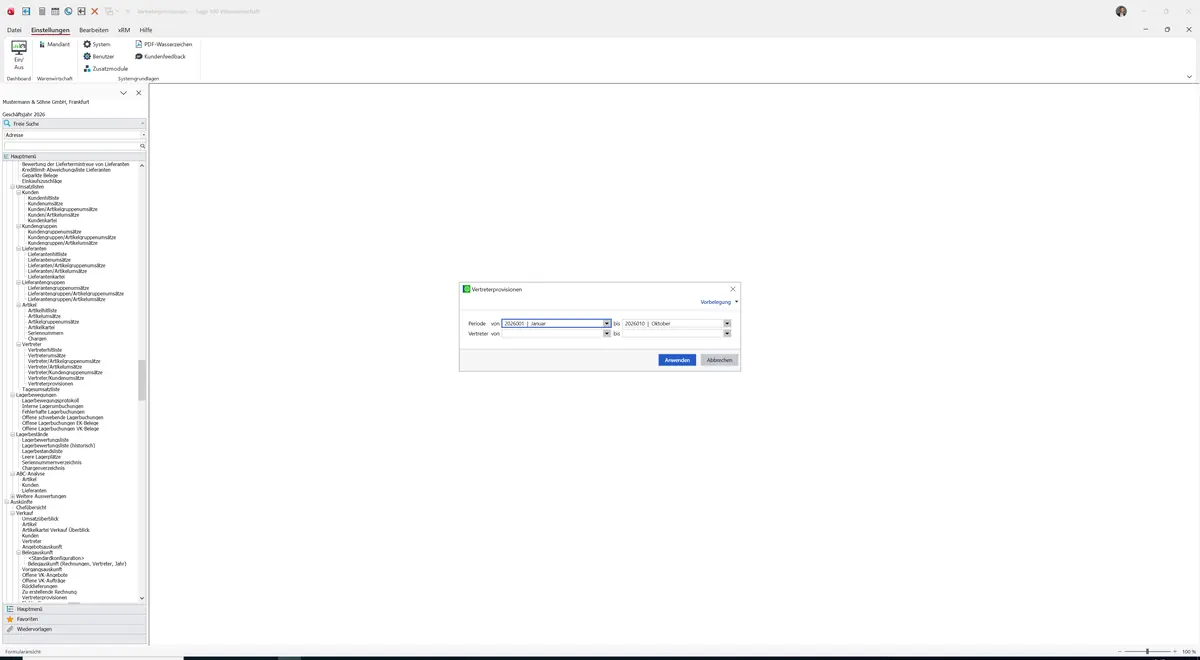This screenshot has height=660, width=1200.
Task: Open the Periode bis dropdown showing Oktober
Action: point(727,323)
